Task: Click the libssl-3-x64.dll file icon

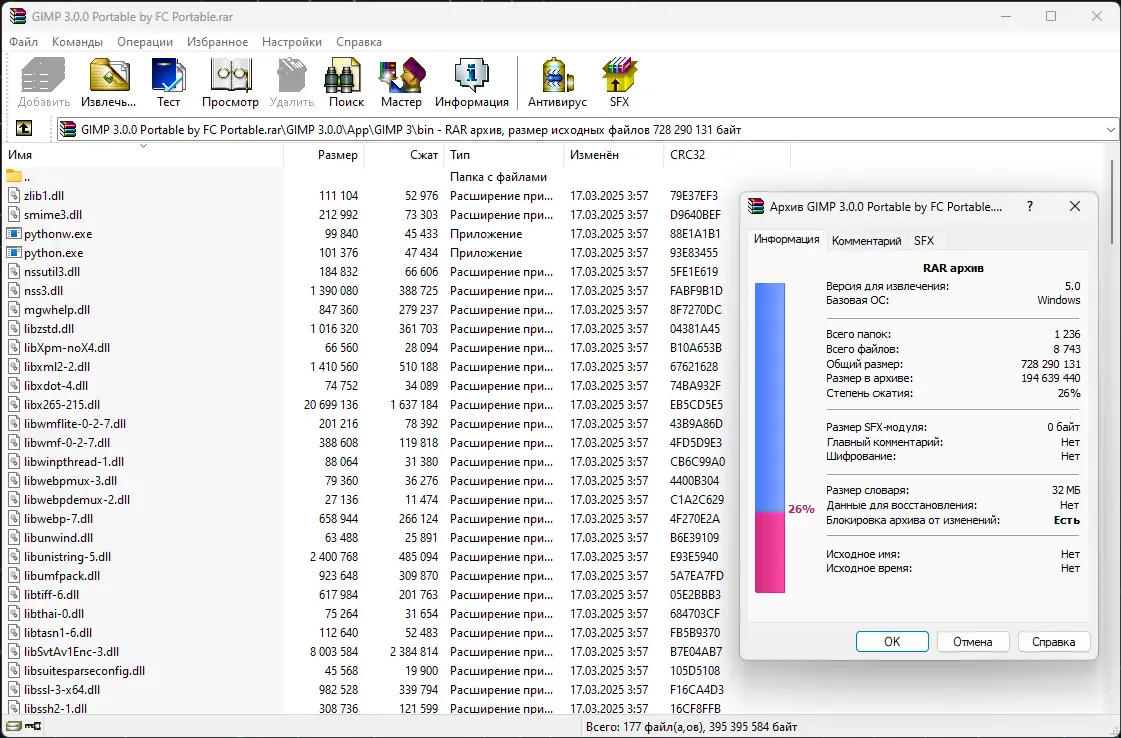Action: [14, 689]
